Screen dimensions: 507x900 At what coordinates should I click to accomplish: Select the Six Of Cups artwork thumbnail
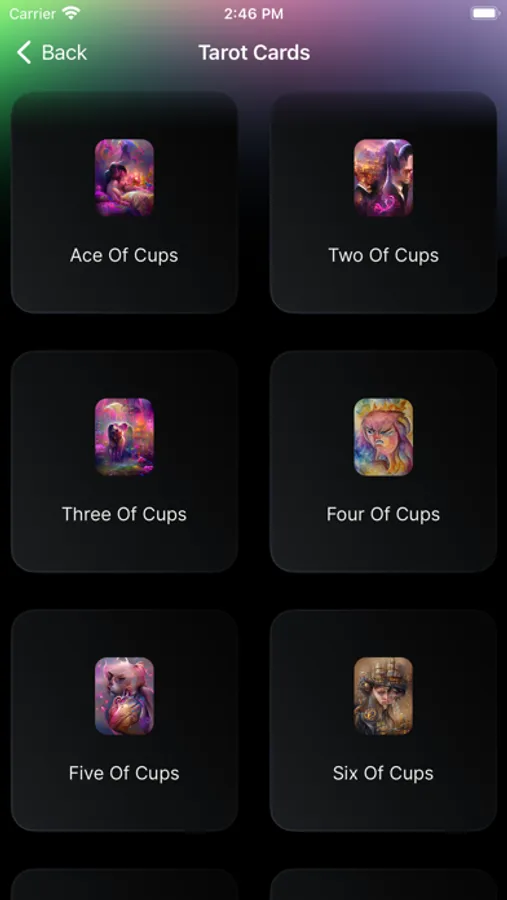pyautogui.click(x=383, y=696)
